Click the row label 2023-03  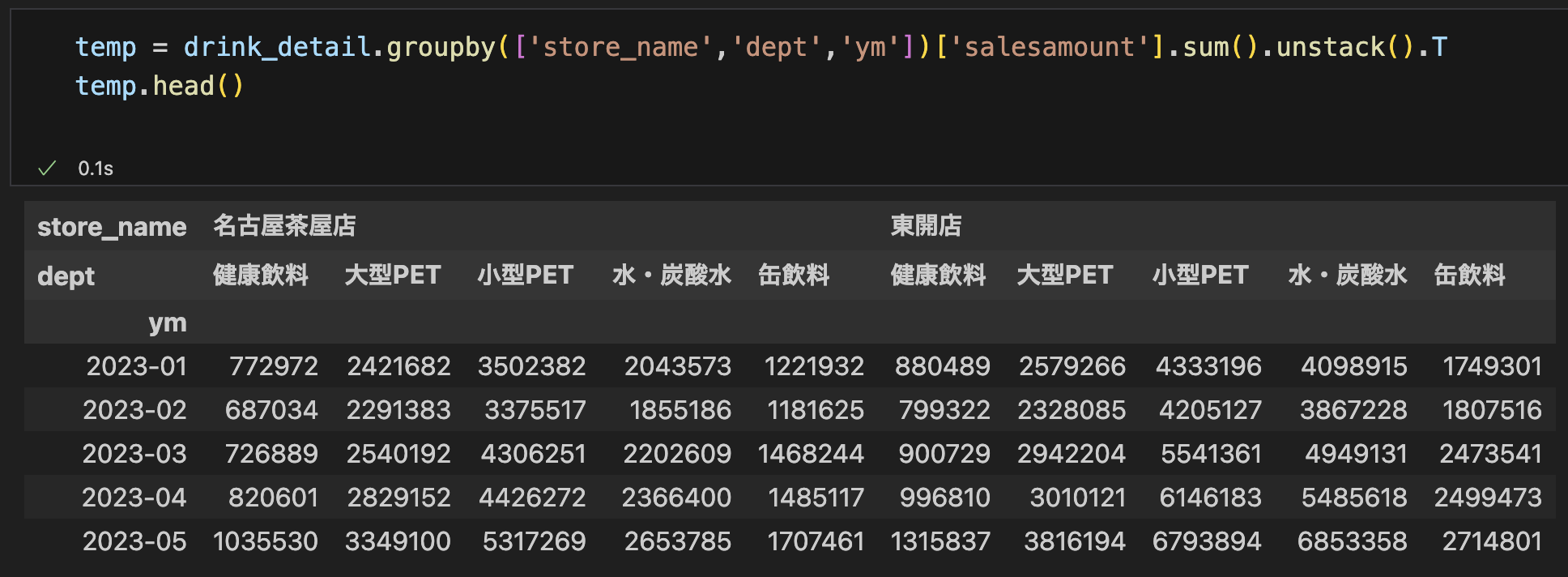[x=134, y=454]
